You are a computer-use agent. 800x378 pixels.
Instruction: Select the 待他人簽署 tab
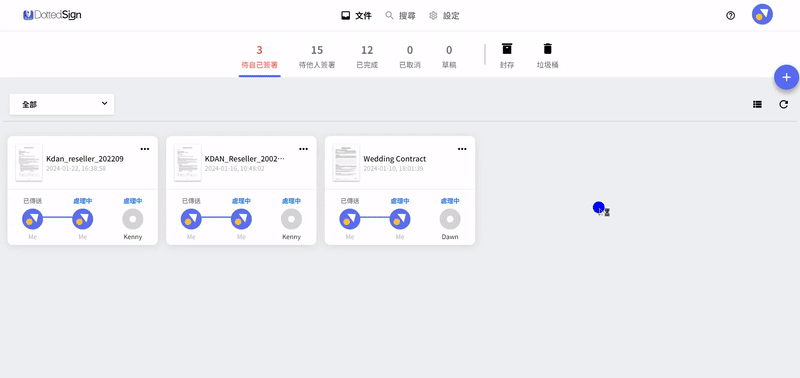point(317,57)
